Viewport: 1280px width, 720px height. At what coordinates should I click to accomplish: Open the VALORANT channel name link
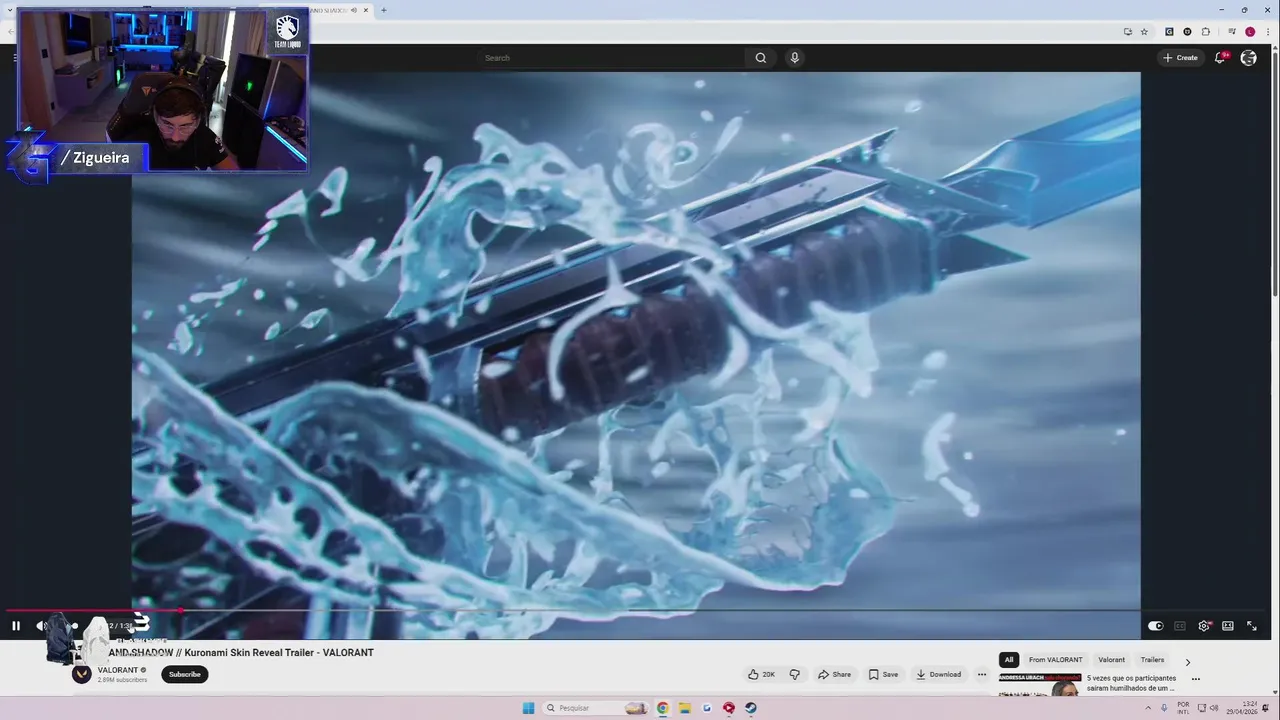tap(118, 670)
